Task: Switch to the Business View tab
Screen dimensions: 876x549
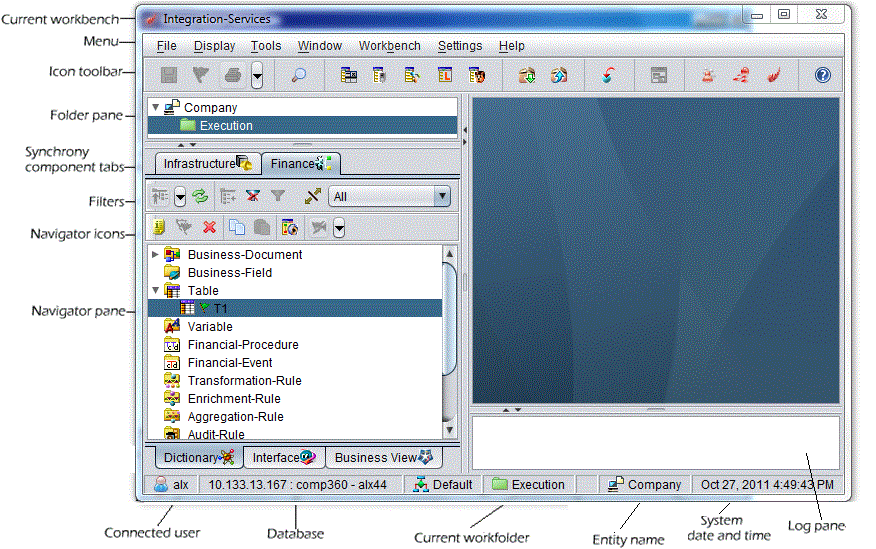Action: click(x=383, y=458)
